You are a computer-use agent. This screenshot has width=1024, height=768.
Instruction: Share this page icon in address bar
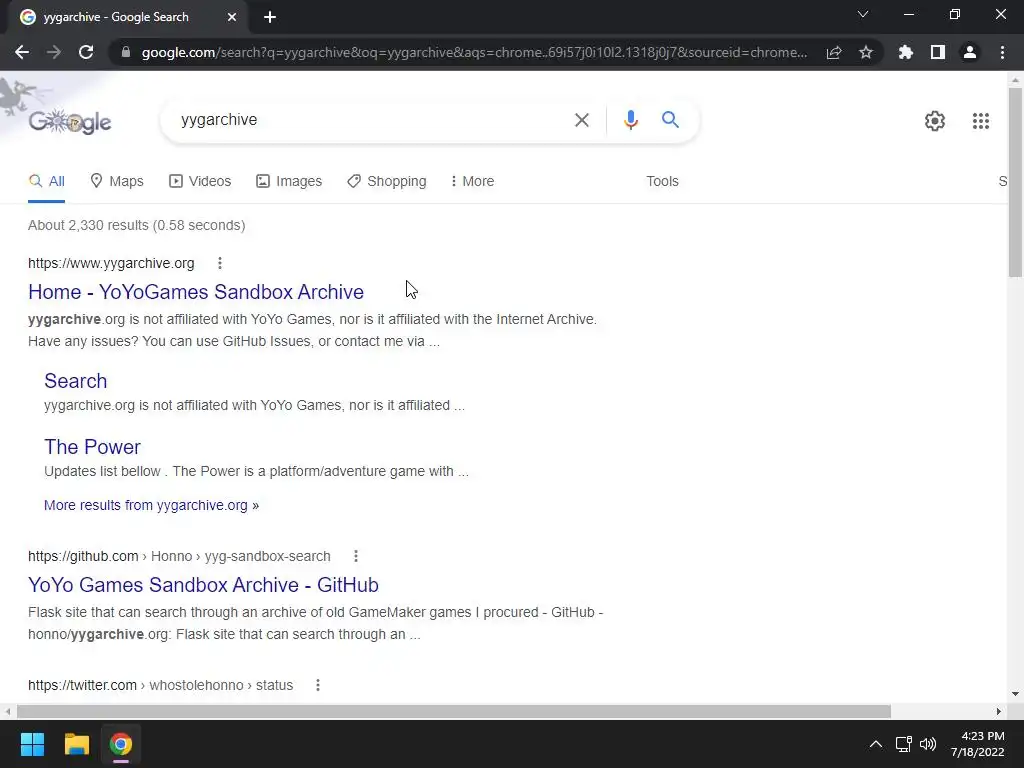(834, 52)
